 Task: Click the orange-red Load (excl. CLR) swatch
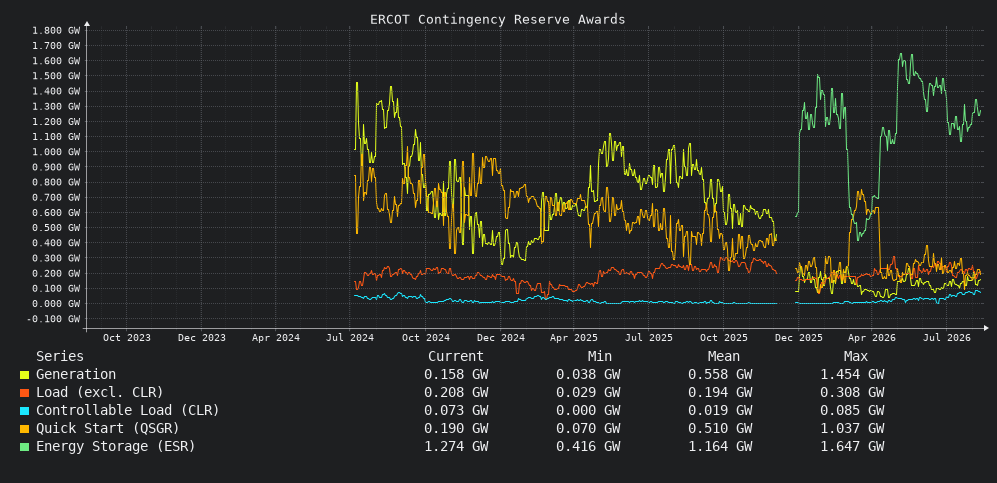24,393
